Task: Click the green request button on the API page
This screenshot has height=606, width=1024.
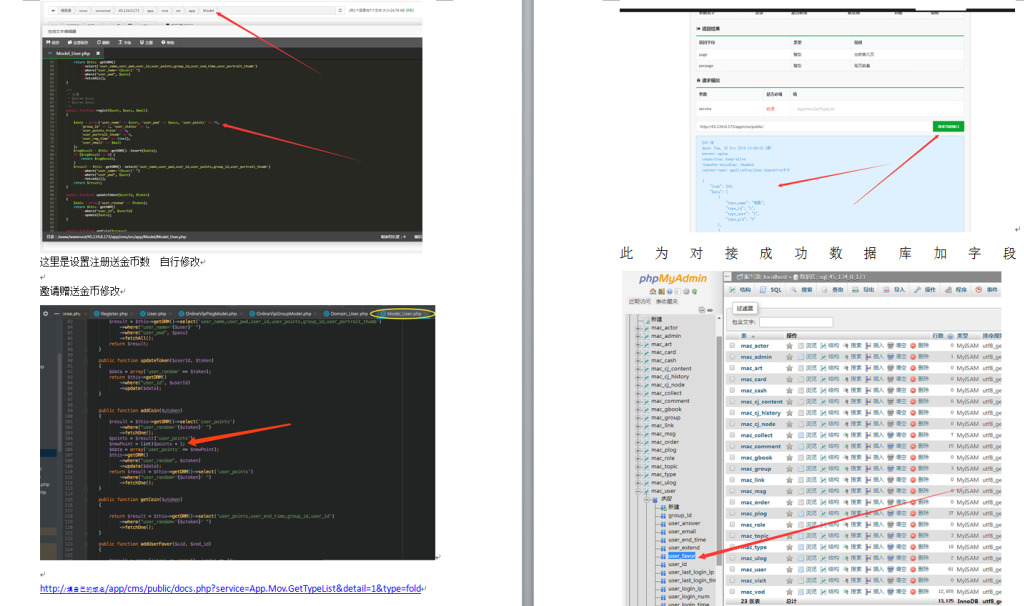Action: pyautogui.click(x=948, y=127)
